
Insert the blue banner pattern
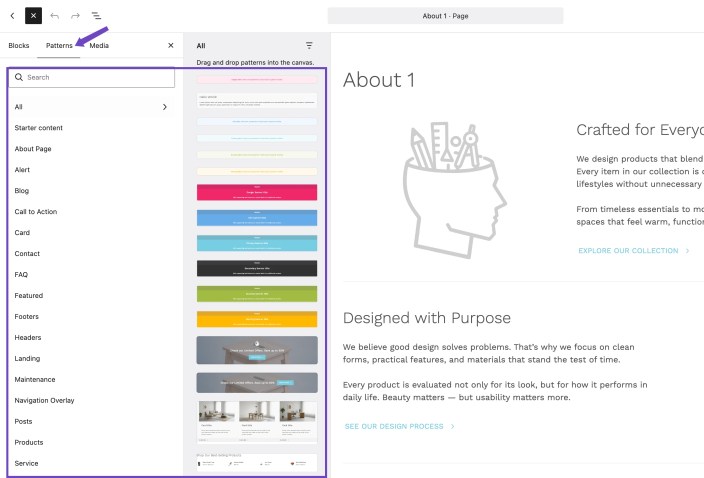[x=257, y=218]
